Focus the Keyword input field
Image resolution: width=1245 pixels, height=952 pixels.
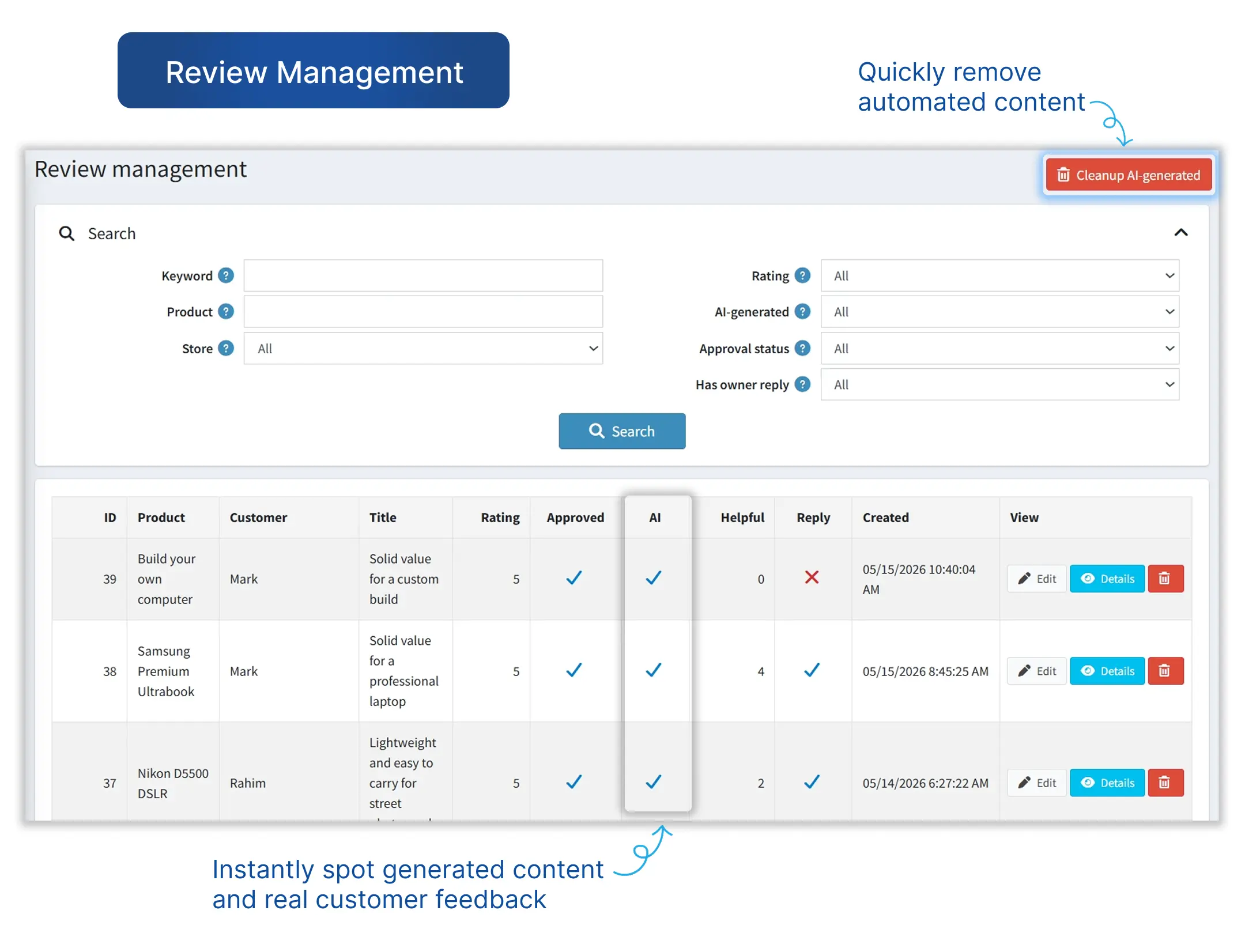(x=423, y=275)
